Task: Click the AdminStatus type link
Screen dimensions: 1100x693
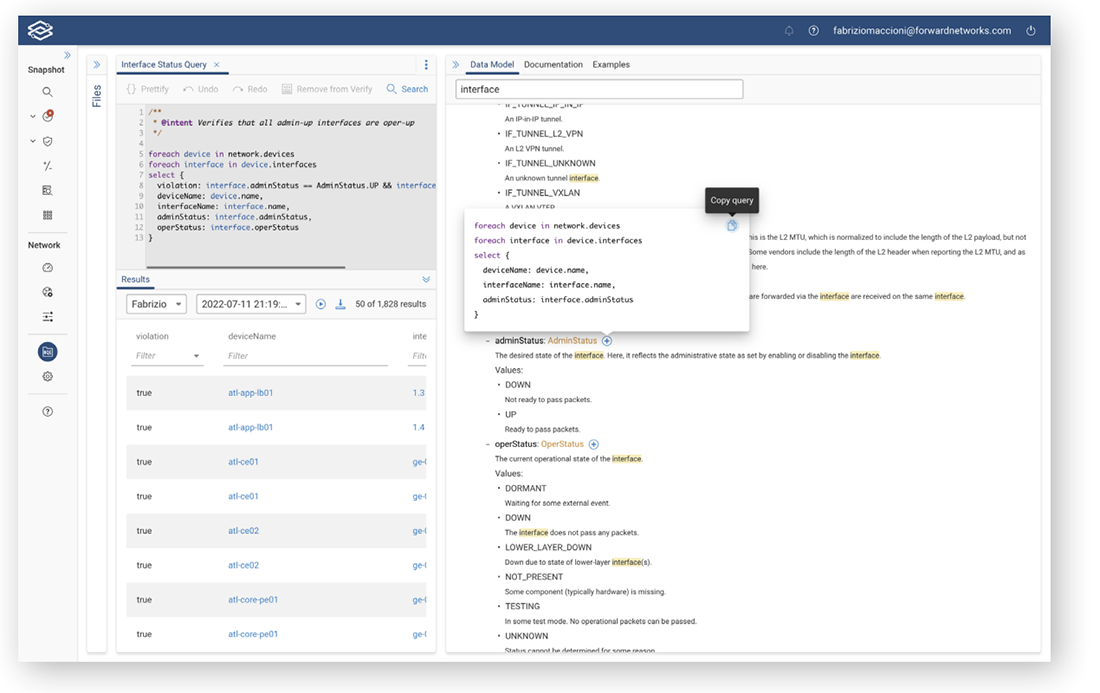Action: pyautogui.click(x=572, y=341)
